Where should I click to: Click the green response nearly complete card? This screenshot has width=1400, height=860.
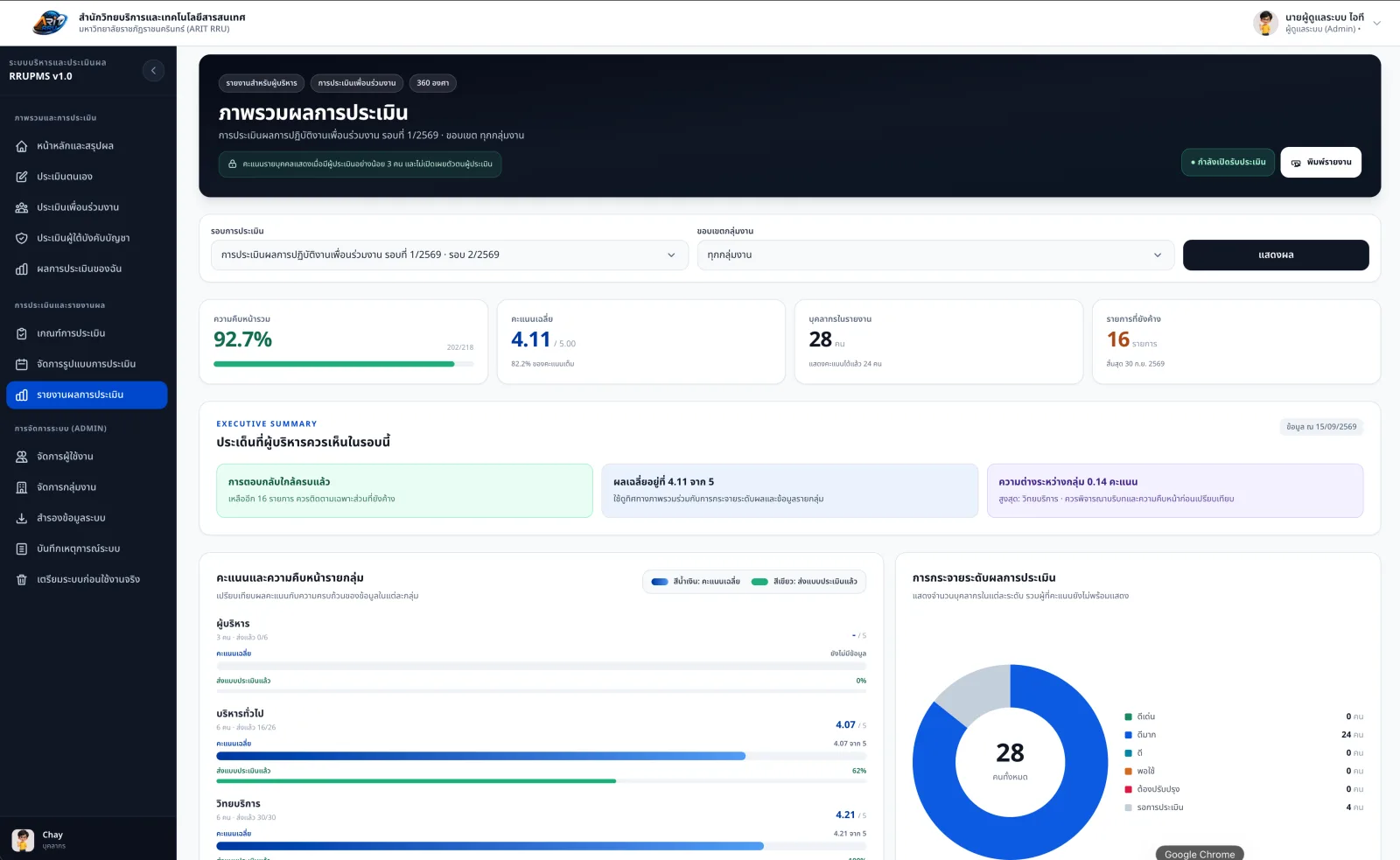coord(404,491)
